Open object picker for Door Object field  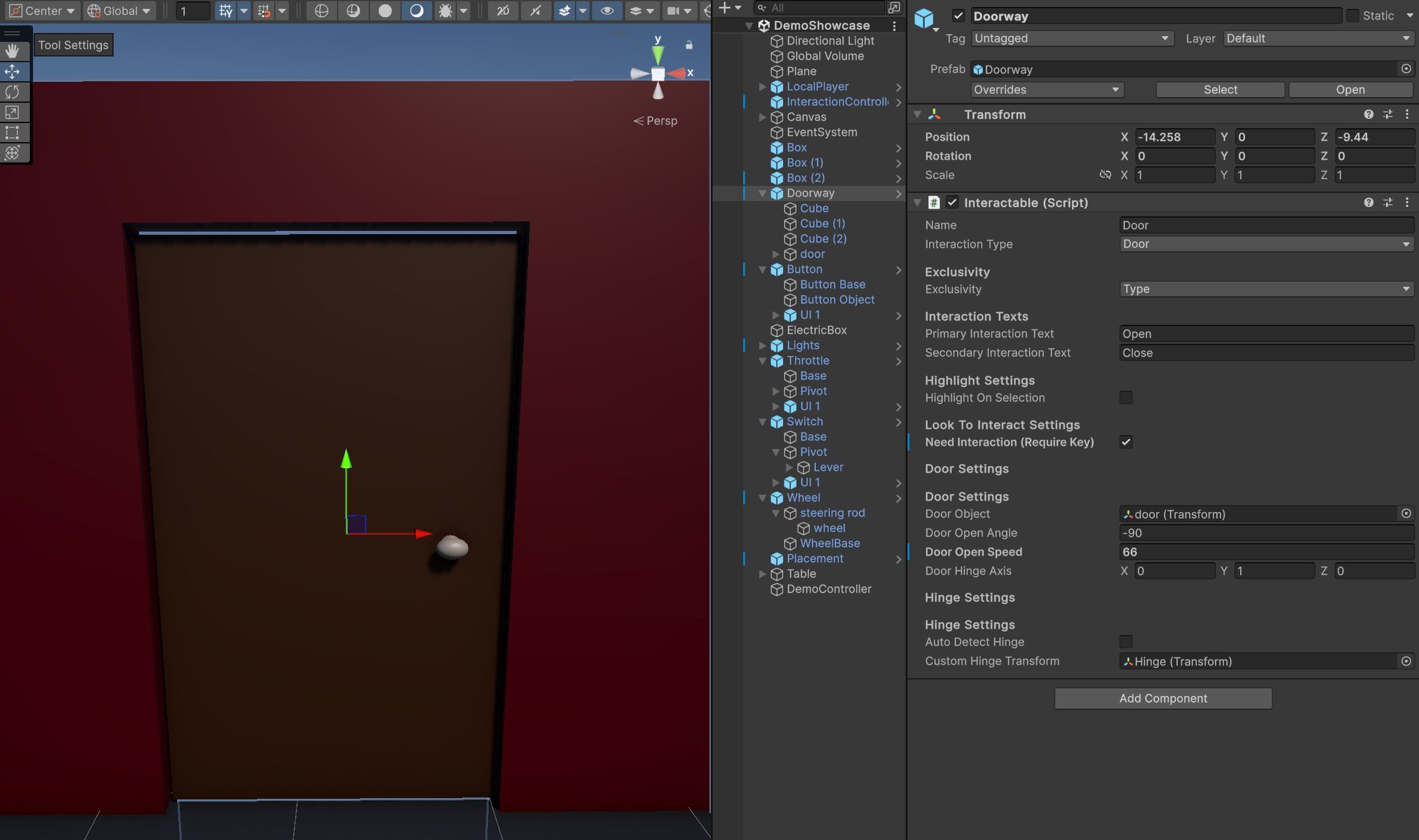(1406, 514)
